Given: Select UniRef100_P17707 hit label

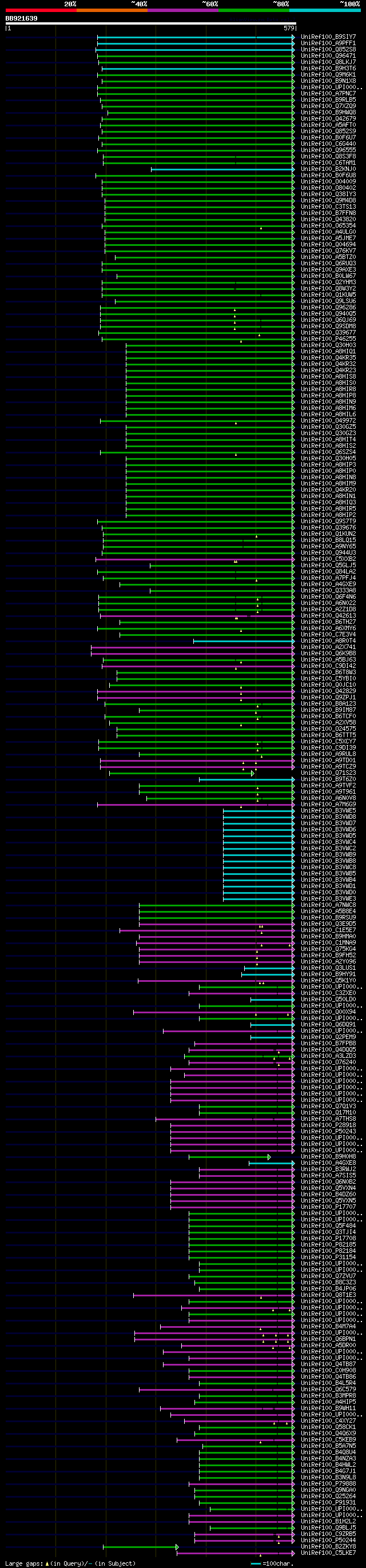Looking at the screenshot, I should pos(328,1207).
